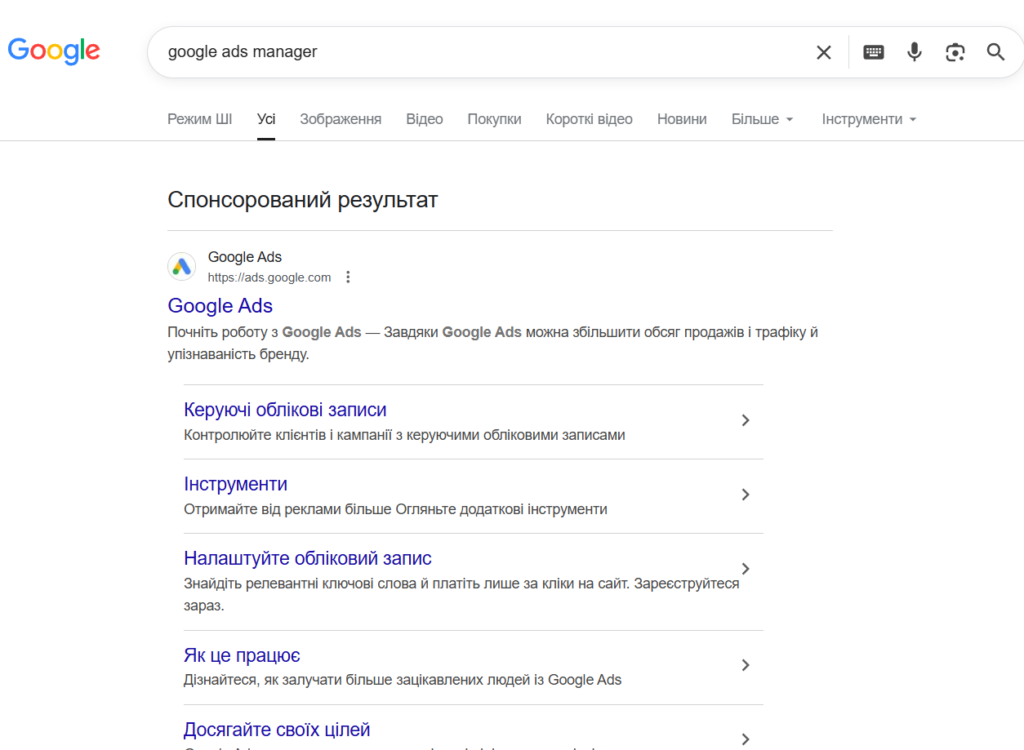Viewport: 1024px width, 750px height.
Task: Open the Google Ads title link
Action: tap(220, 306)
